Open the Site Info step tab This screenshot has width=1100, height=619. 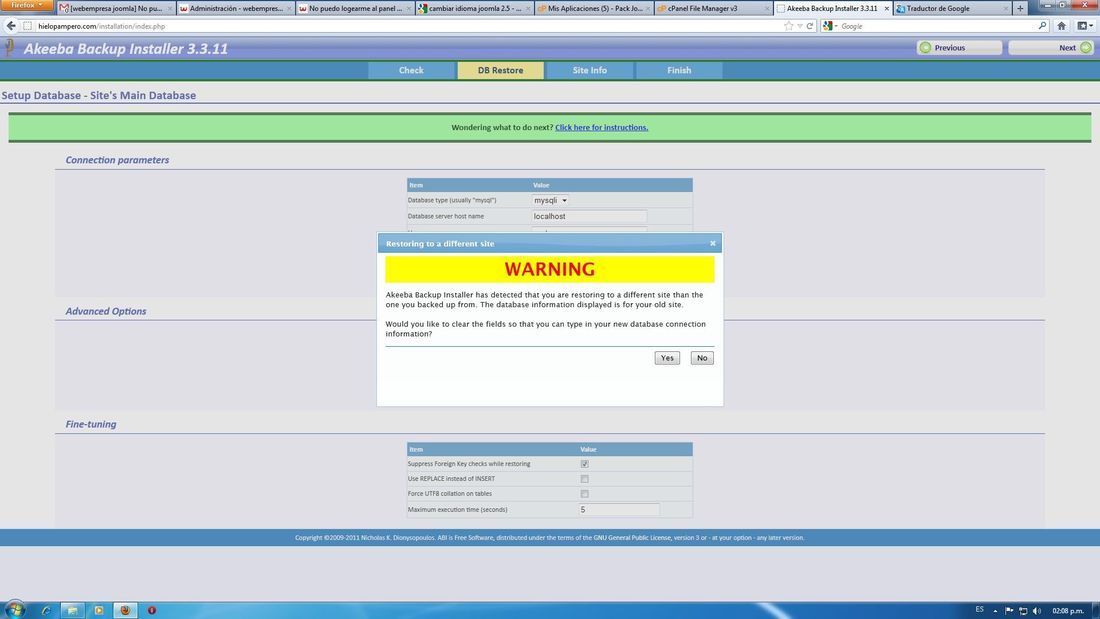coord(589,70)
